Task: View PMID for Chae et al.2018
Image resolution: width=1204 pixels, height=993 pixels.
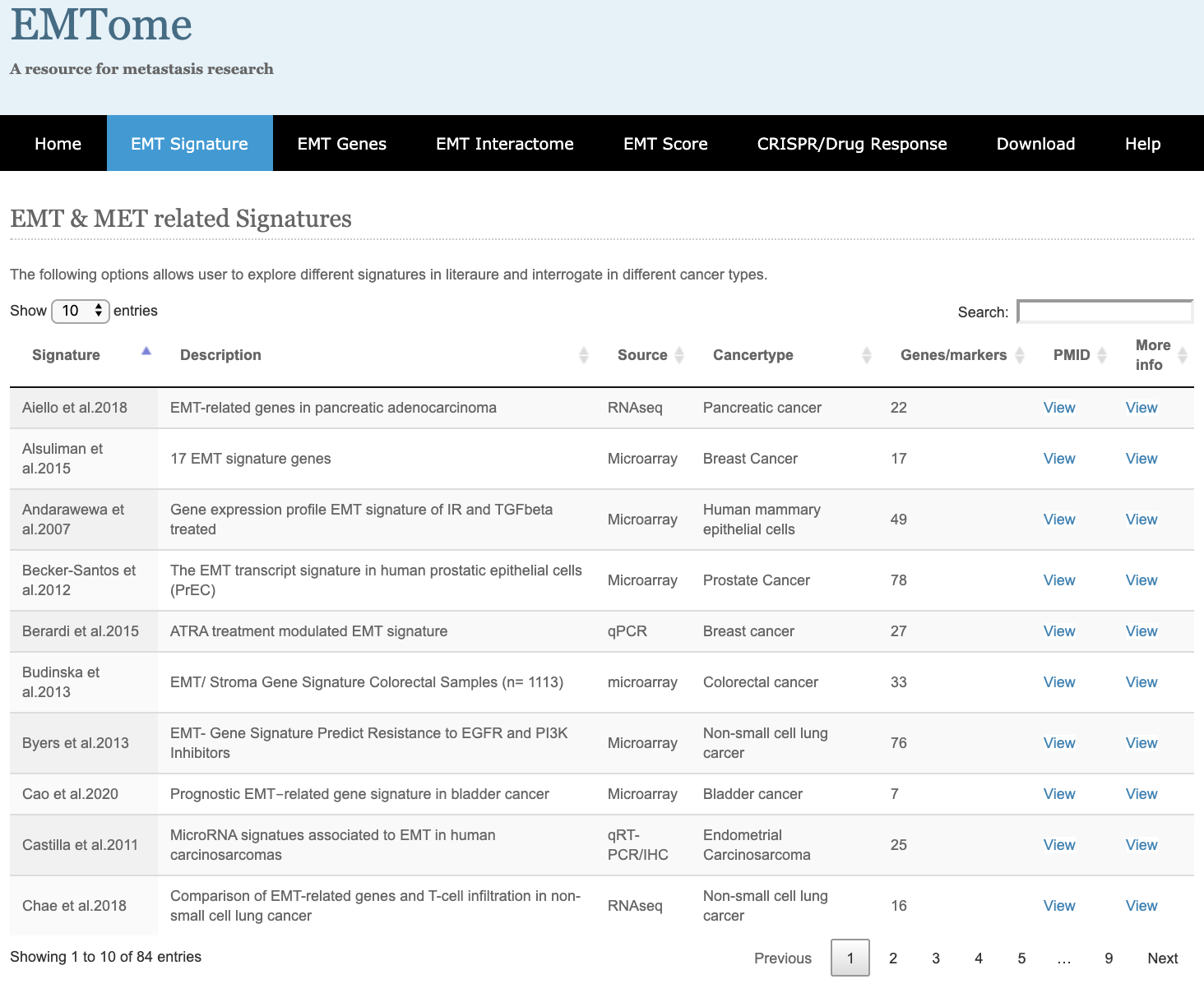Action: tap(1059, 906)
